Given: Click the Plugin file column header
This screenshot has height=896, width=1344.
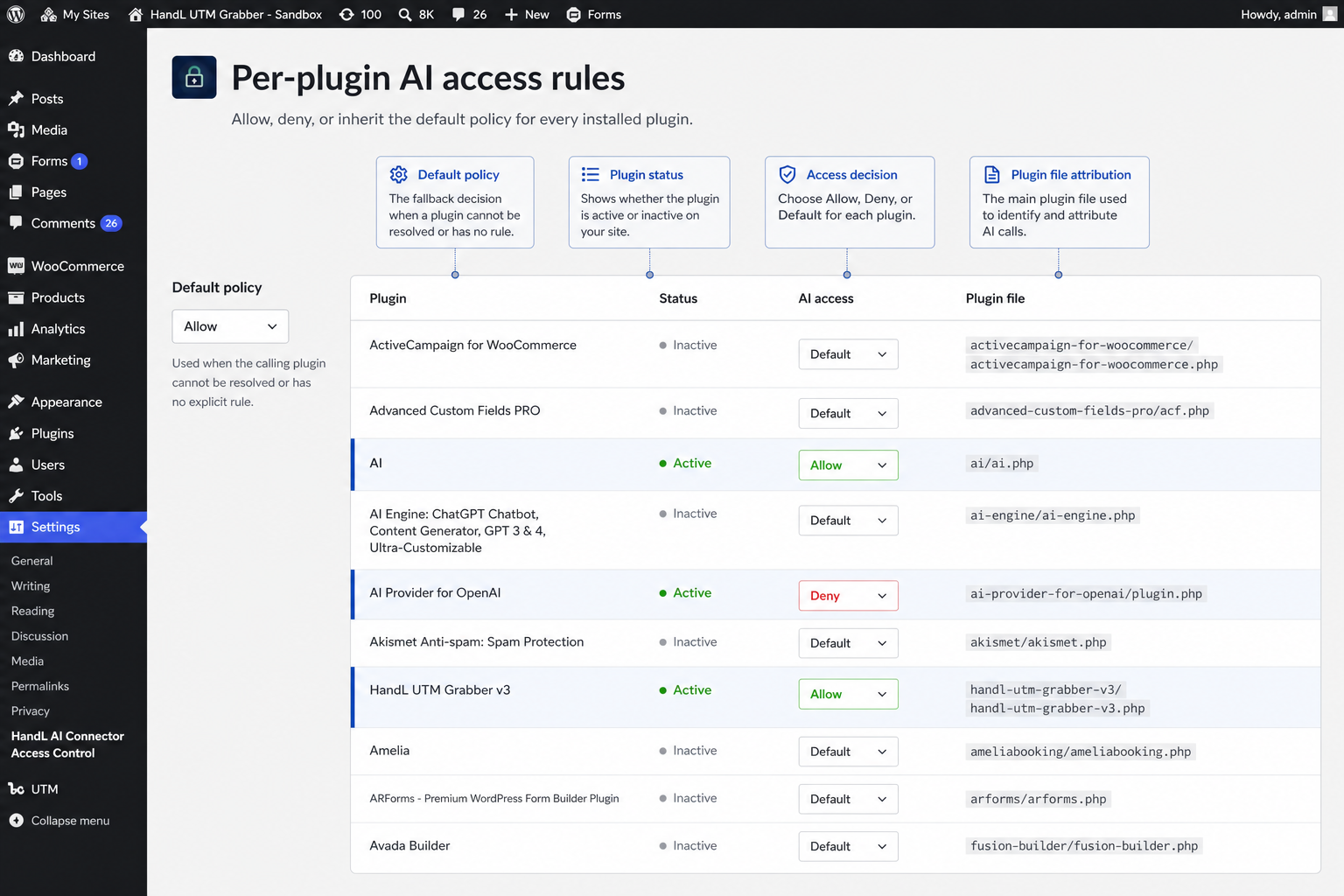Looking at the screenshot, I should point(995,298).
